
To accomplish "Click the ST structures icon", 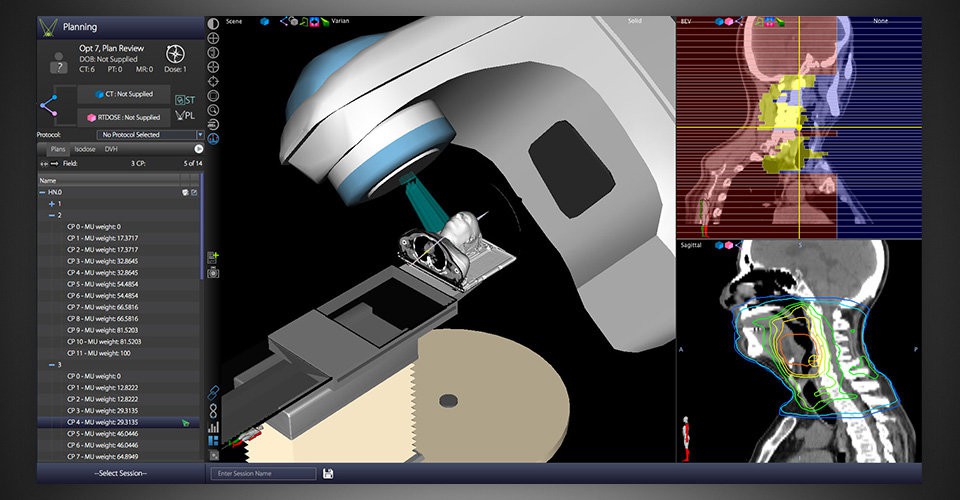I will pos(185,100).
